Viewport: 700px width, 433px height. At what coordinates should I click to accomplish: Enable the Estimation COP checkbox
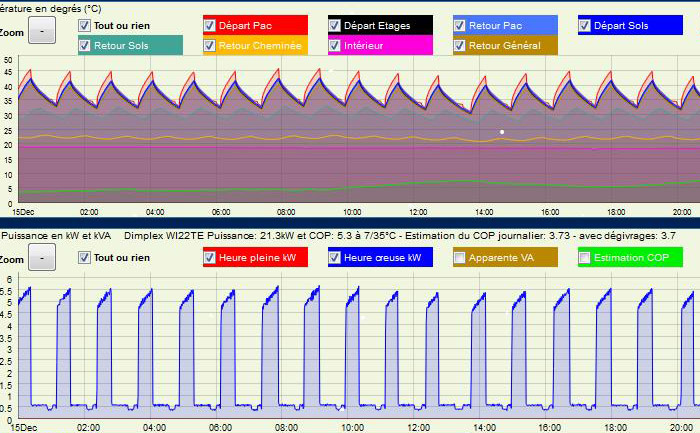point(584,257)
